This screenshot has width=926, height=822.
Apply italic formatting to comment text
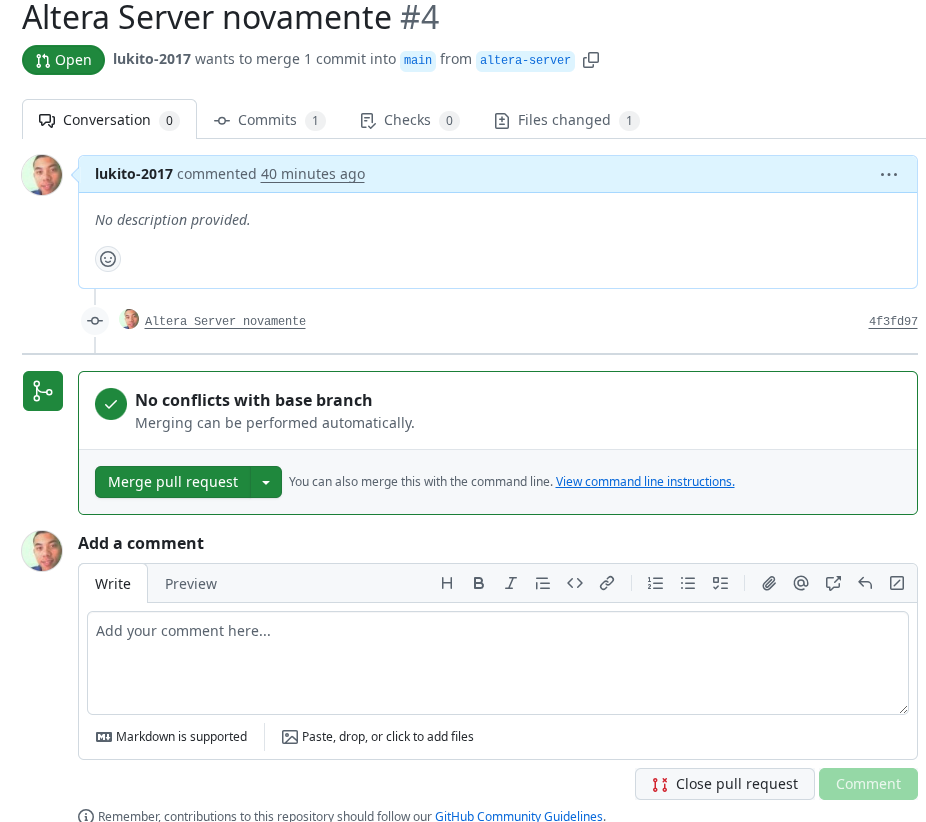[511, 583]
